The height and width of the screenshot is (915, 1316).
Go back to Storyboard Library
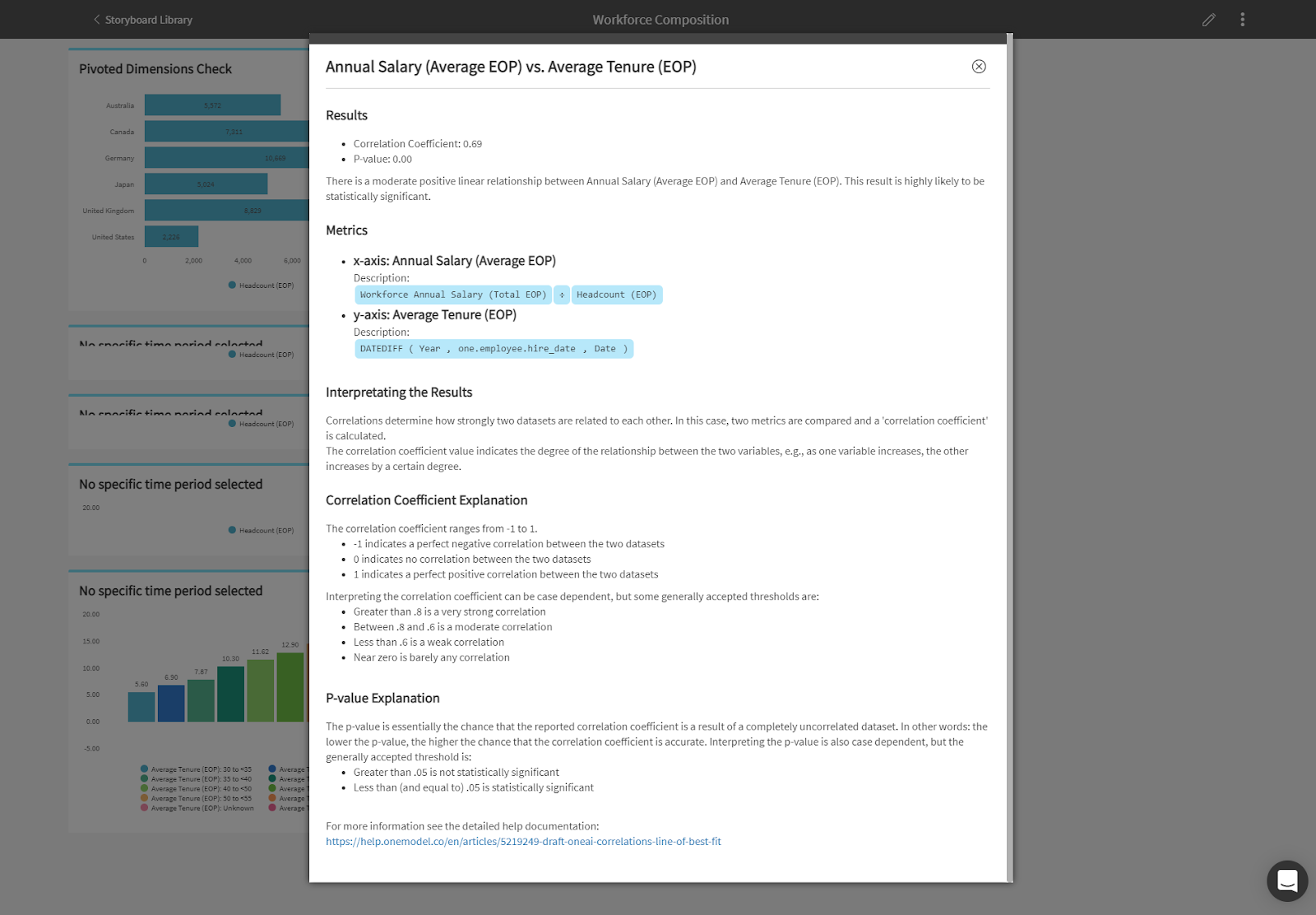point(148,20)
